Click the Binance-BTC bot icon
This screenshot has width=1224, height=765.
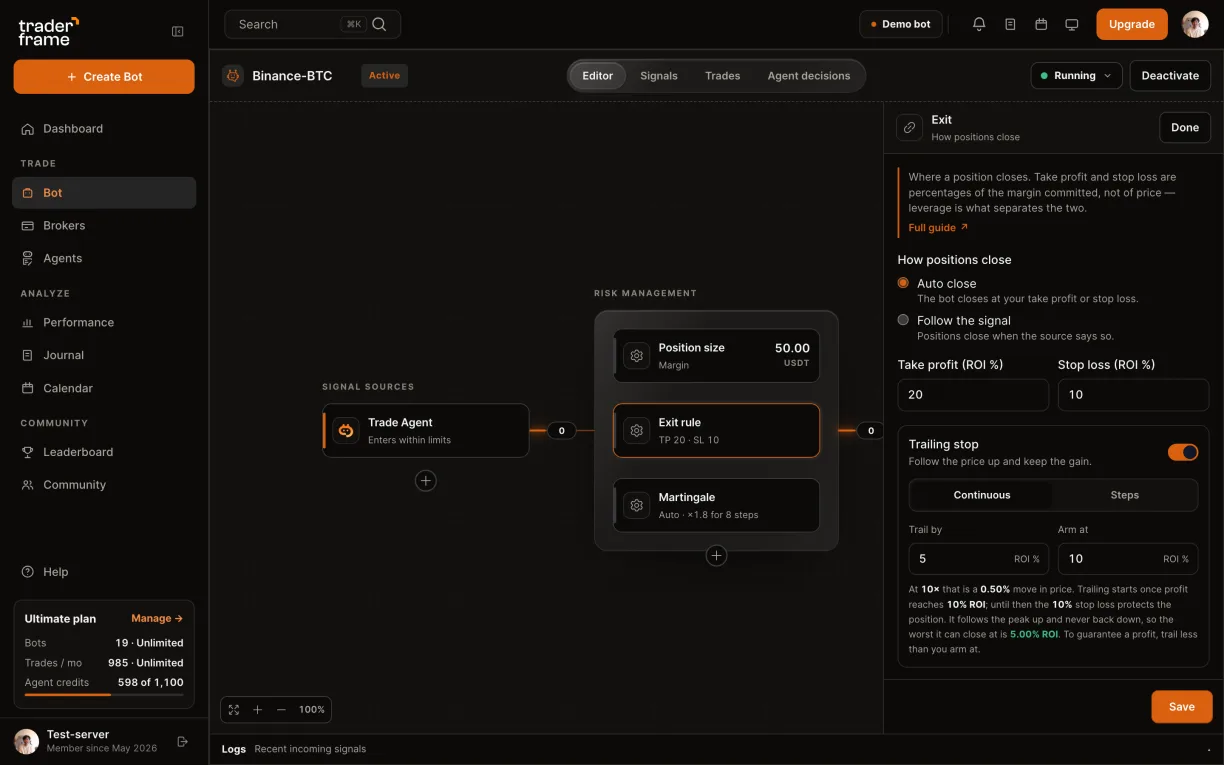tap(233, 75)
